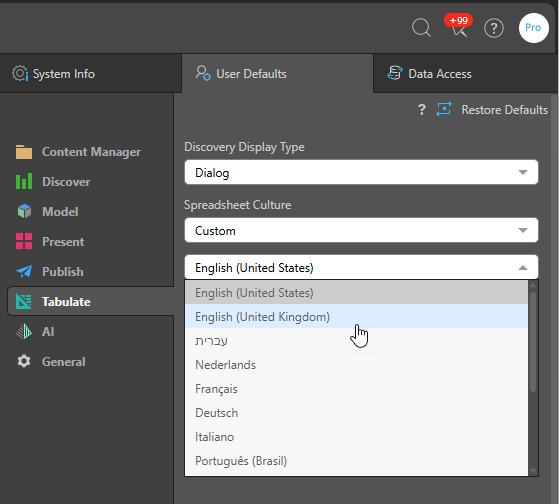The width and height of the screenshot is (559, 504).
Task: Click the language list scrollbar down arrow
Action: pyautogui.click(x=533, y=471)
